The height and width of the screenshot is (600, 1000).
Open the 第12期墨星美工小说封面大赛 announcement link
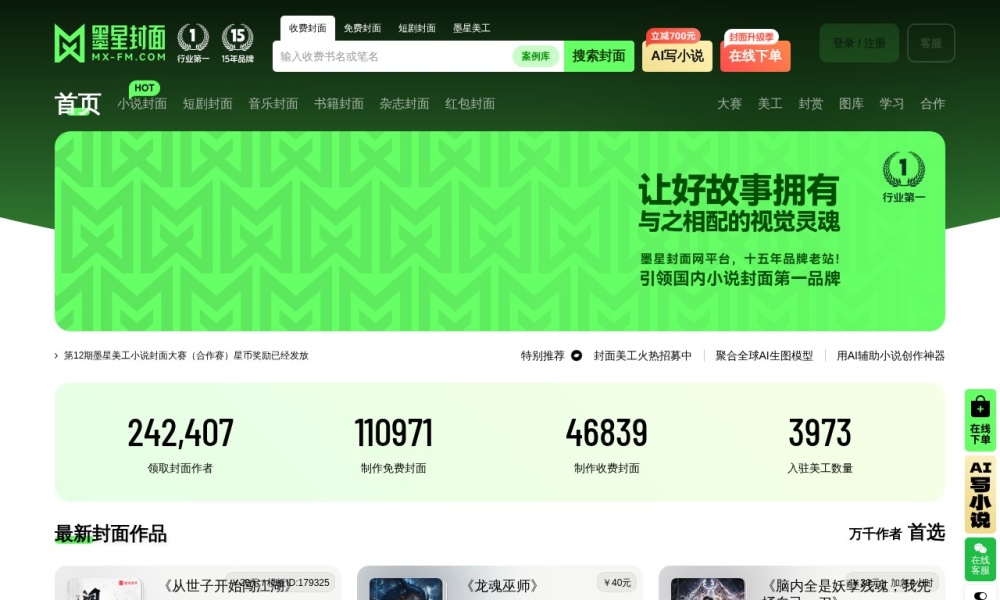click(x=186, y=356)
